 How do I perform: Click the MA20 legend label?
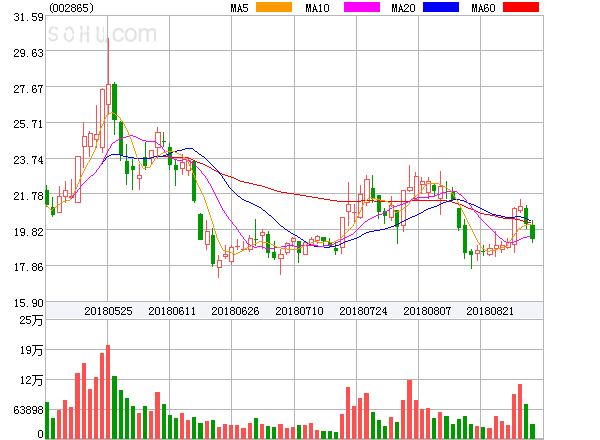pos(403,8)
